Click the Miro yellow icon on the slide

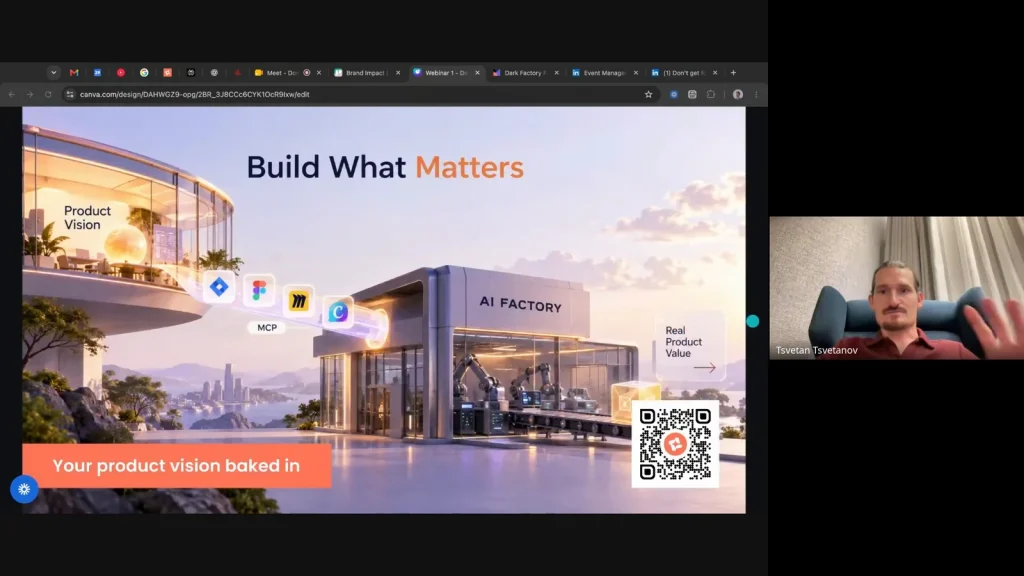[298, 300]
